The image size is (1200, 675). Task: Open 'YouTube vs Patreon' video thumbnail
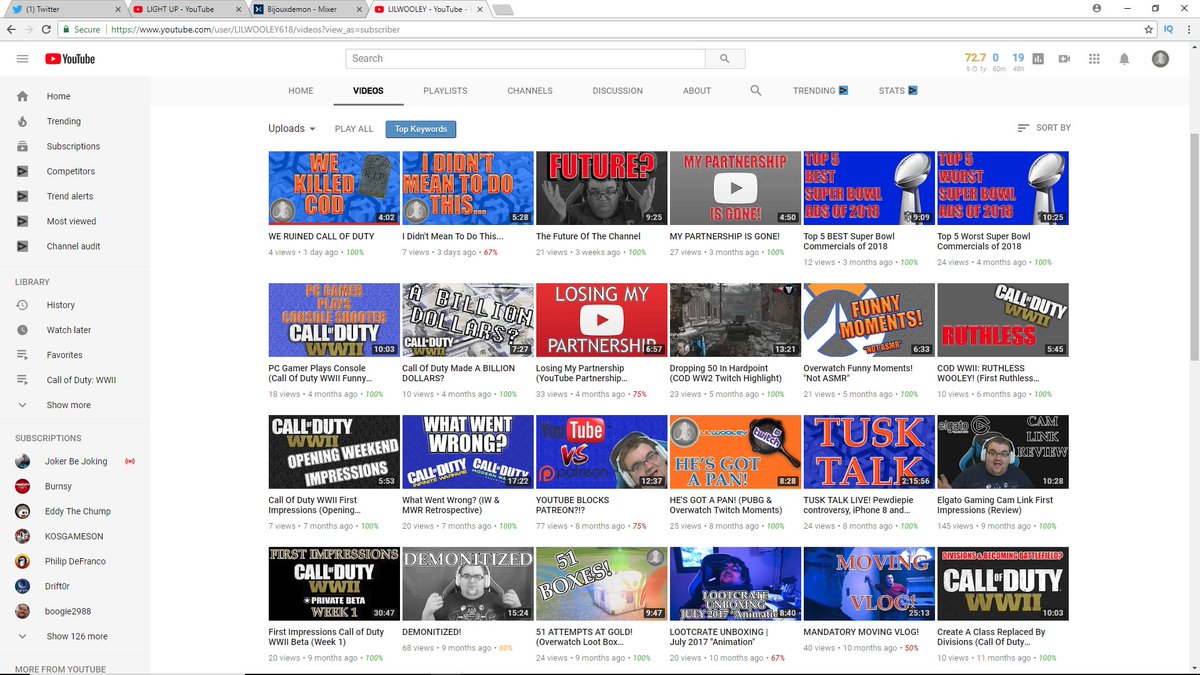[x=601, y=452]
